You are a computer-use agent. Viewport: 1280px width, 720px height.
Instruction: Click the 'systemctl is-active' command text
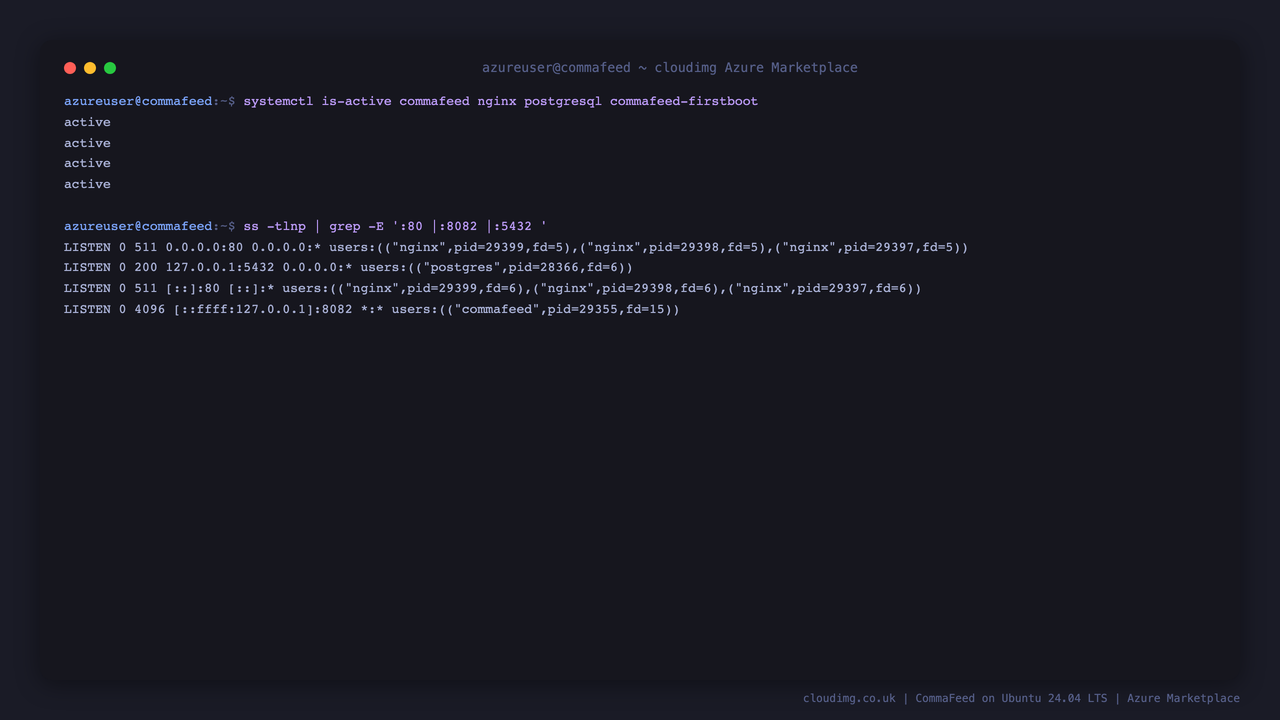coord(317,101)
